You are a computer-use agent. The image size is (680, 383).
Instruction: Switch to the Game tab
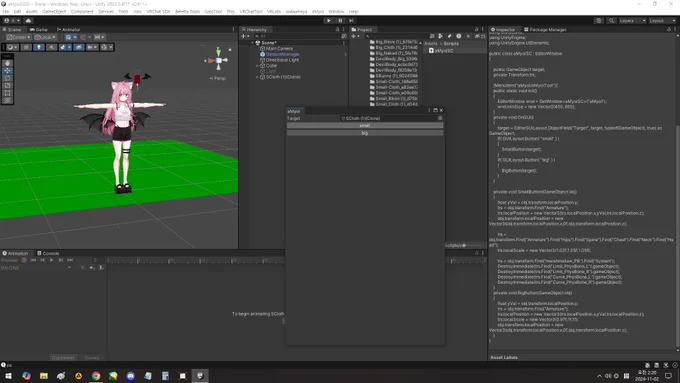(x=39, y=29)
